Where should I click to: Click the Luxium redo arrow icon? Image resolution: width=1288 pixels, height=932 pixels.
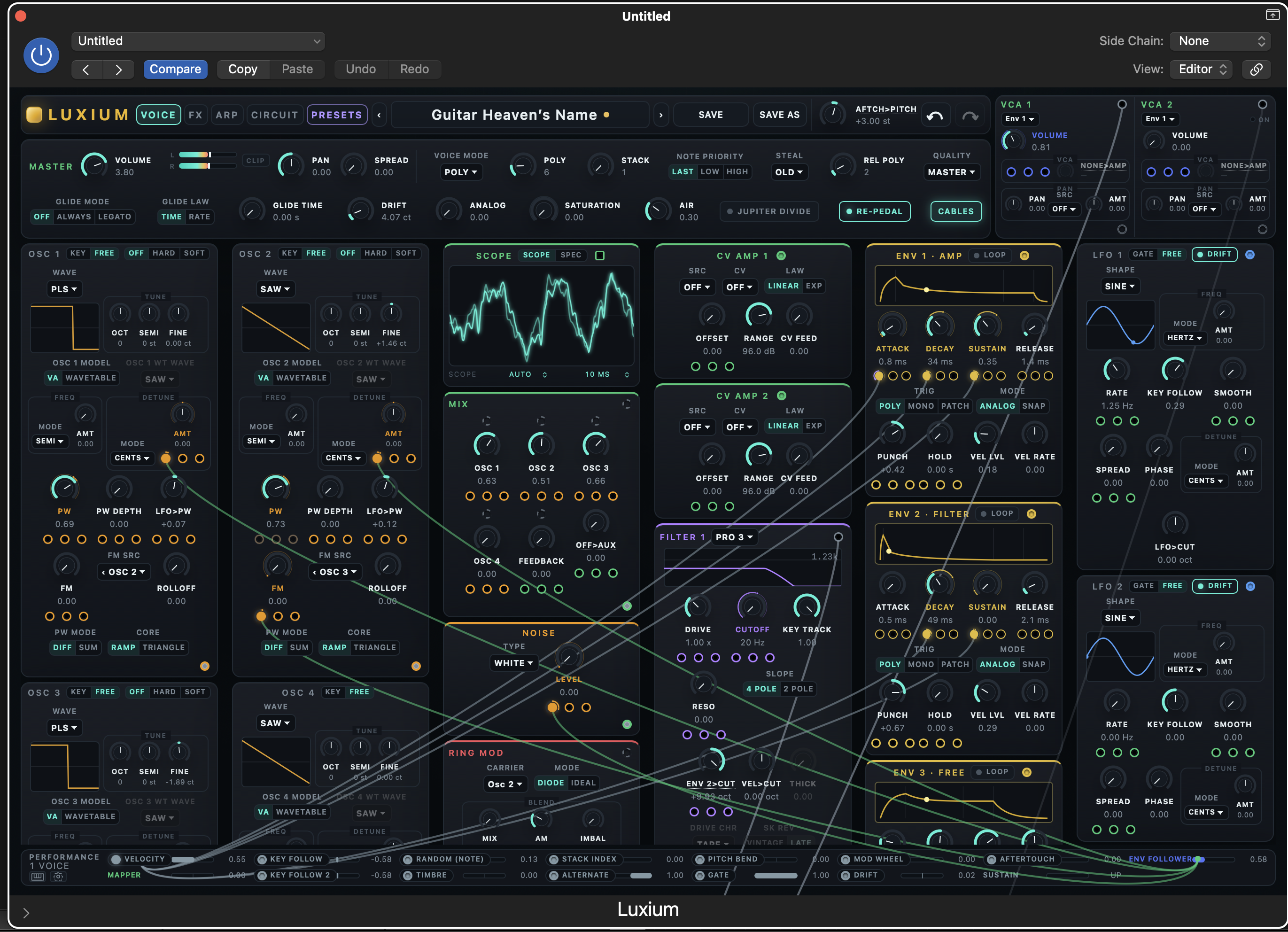[x=970, y=116]
